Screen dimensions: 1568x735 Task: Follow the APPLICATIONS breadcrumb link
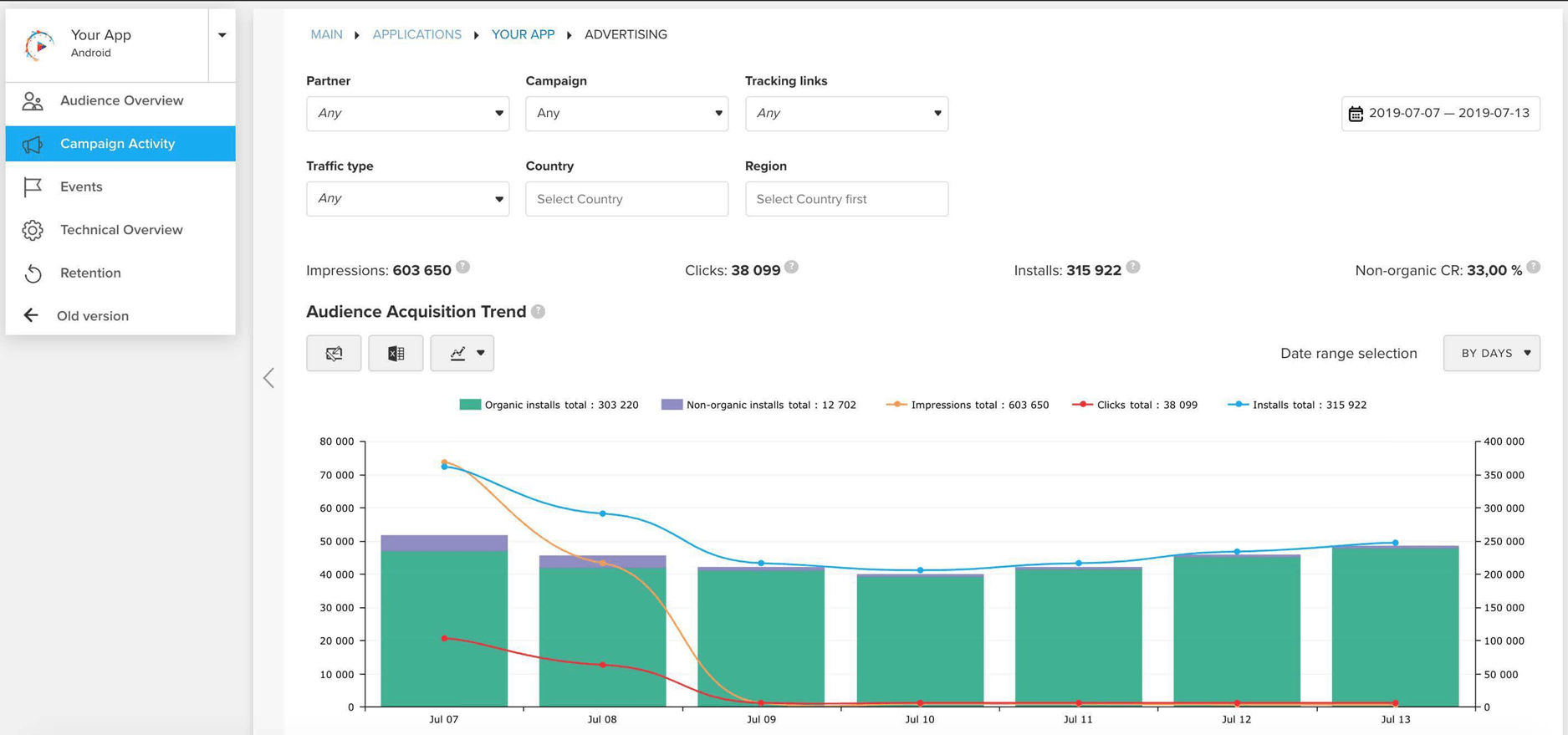[416, 34]
